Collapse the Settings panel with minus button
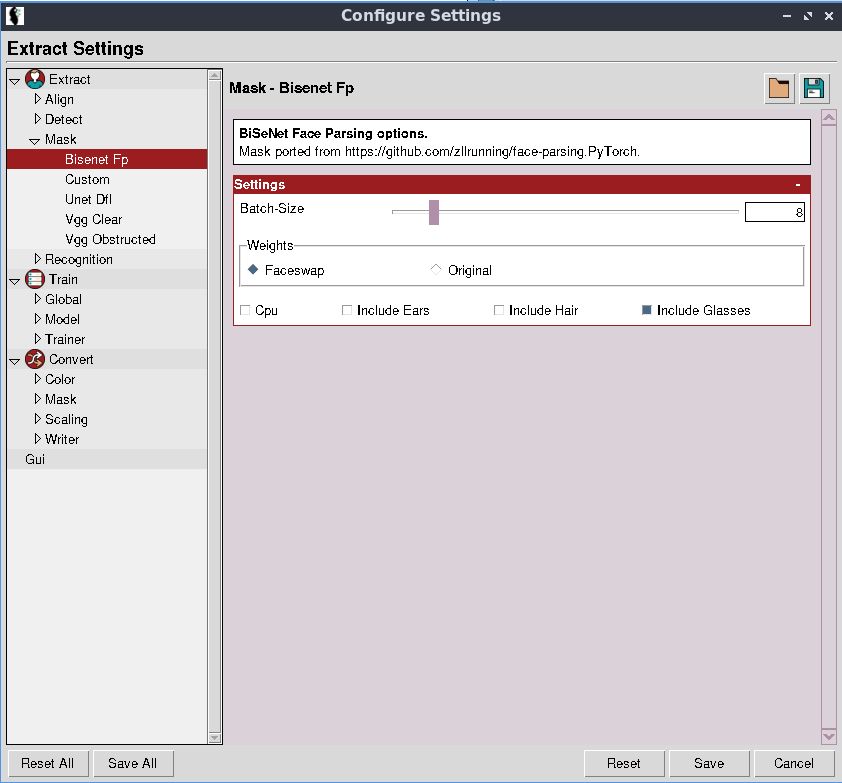 pyautogui.click(x=798, y=185)
